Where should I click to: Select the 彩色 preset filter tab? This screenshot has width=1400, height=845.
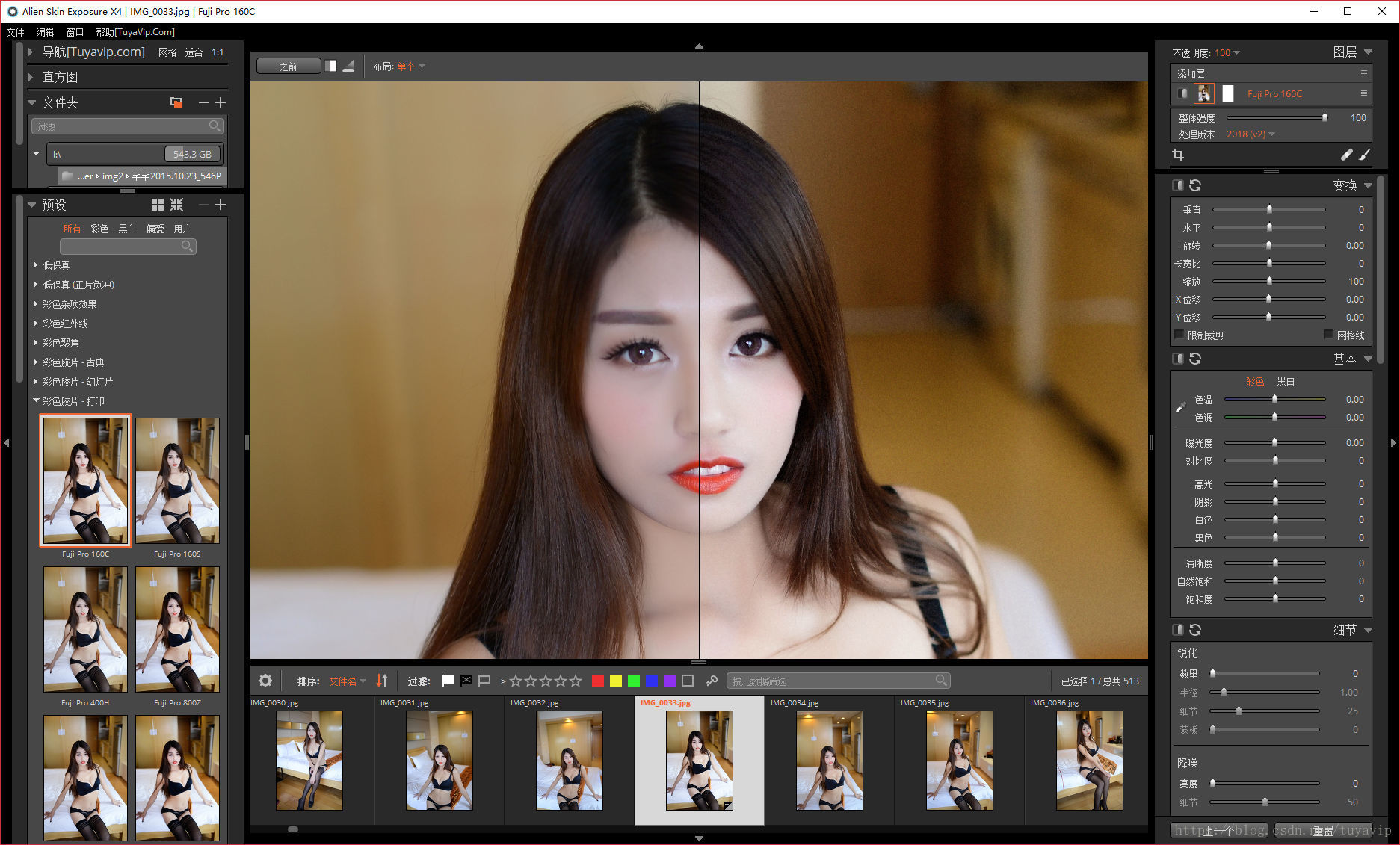99,229
